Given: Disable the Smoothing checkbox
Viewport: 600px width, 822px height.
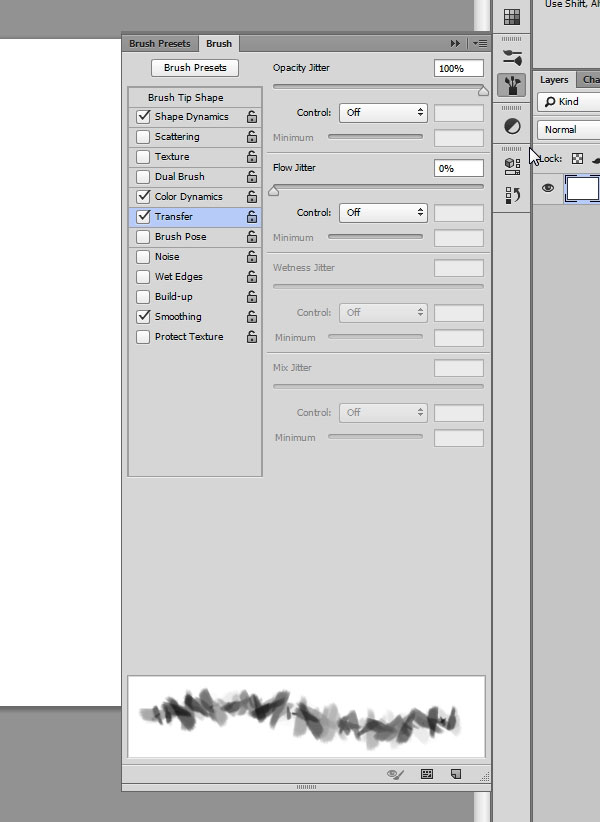Looking at the screenshot, I should (x=143, y=317).
